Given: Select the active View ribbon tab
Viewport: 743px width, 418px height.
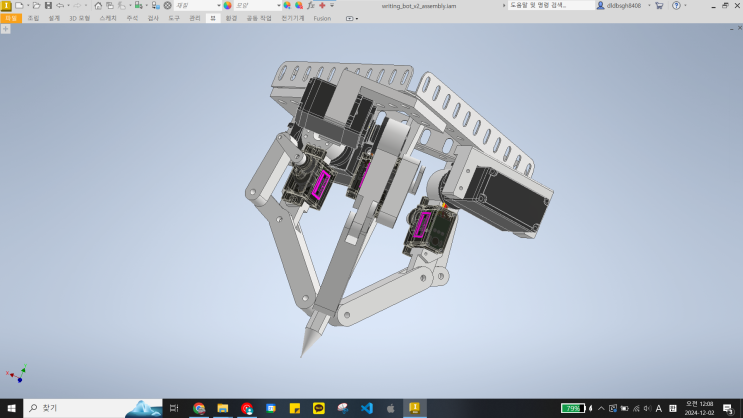Looking at the screenshot, I should [x=213, y=18].
